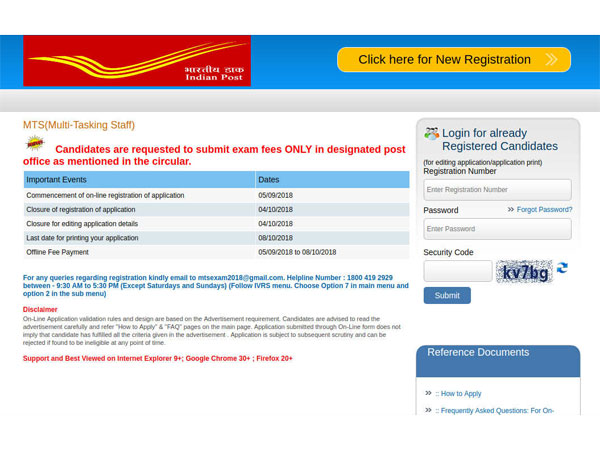Screen dimensions: 600x450
Task: Click the Security Code input box
Action: pyautogui.click(x=457, y=271)
